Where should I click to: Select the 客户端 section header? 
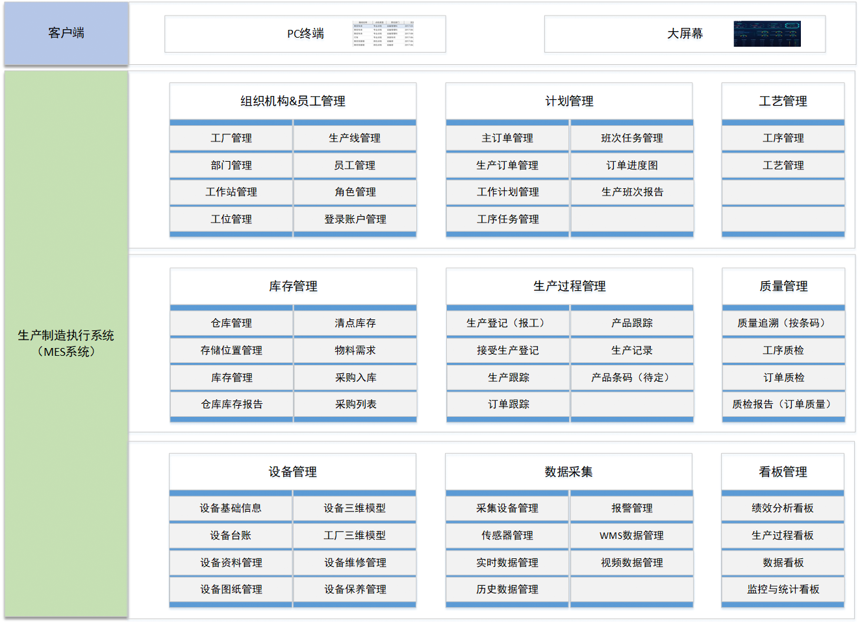click(x=66, y=31)
